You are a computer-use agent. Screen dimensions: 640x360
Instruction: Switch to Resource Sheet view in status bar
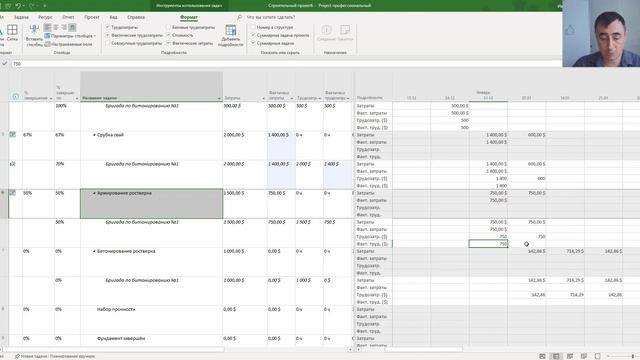[584, 356]
